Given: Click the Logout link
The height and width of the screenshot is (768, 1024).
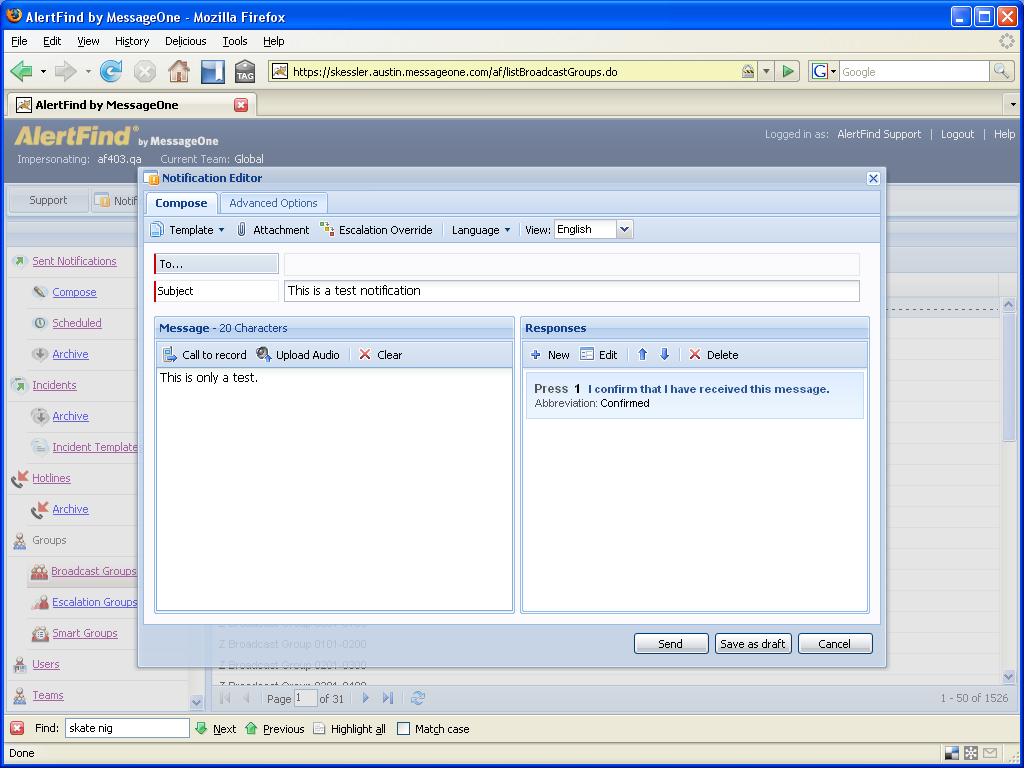Looking at the screenshot, I should (957, 134).
